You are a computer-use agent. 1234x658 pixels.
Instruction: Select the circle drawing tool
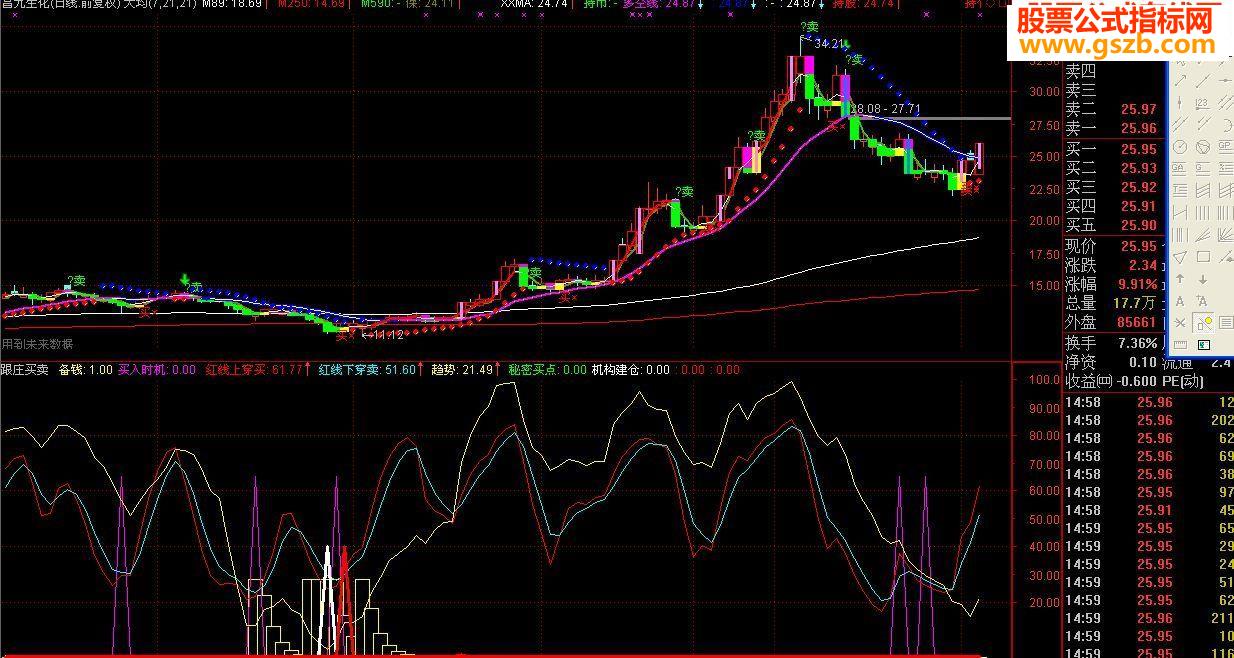[1180, 146]
